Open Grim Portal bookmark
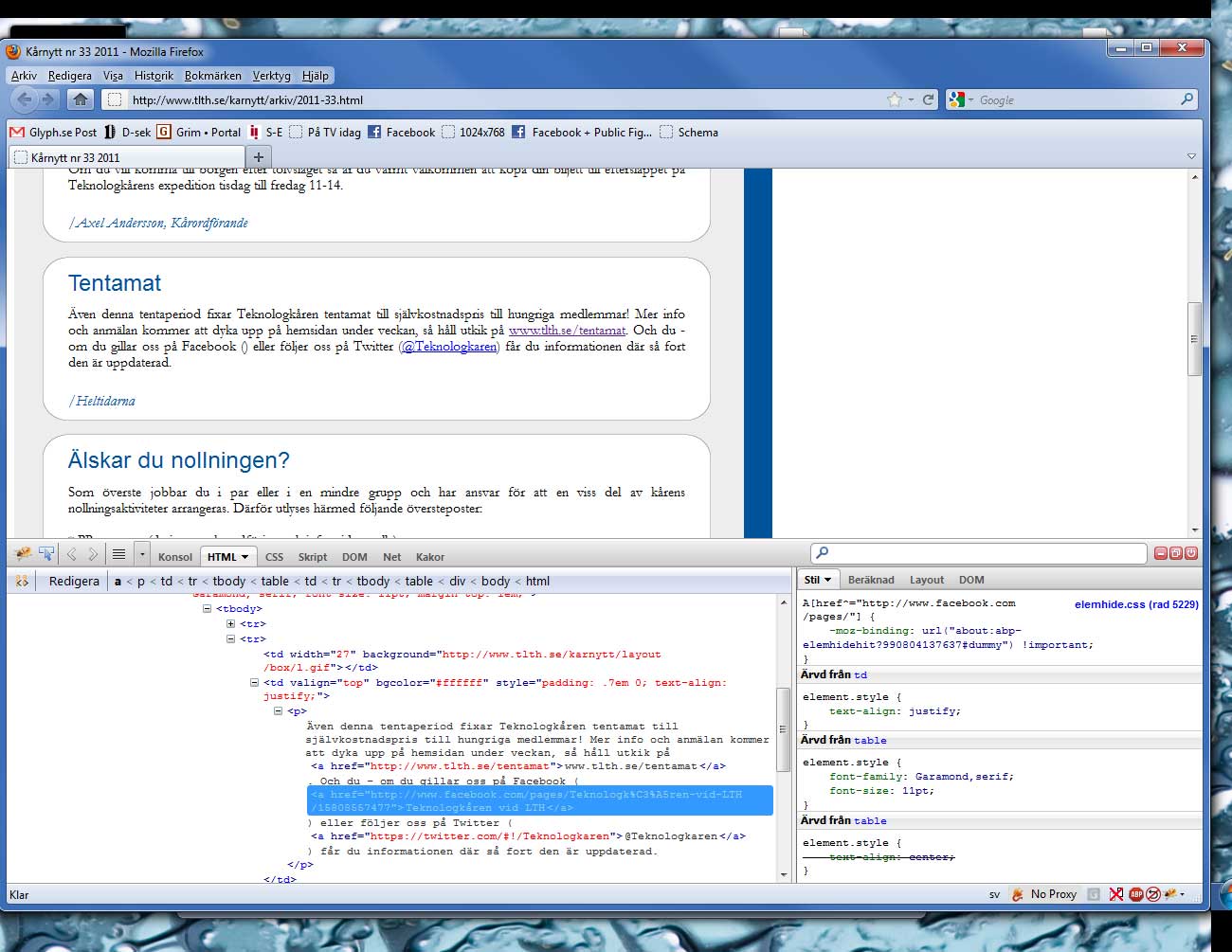The image size is (1232, 952). click(x=199, y=133)
